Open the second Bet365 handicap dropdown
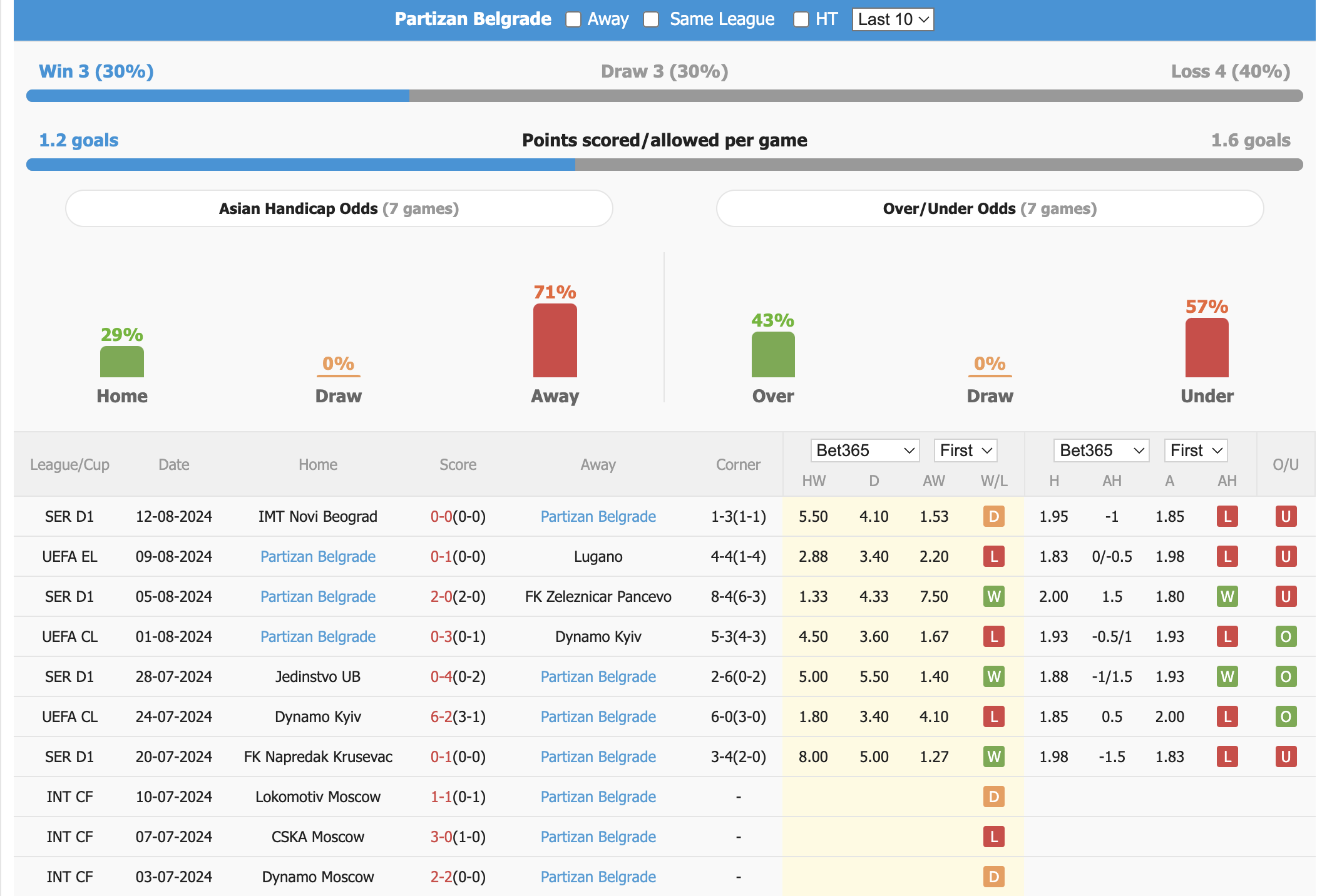 pos(1102,451)
